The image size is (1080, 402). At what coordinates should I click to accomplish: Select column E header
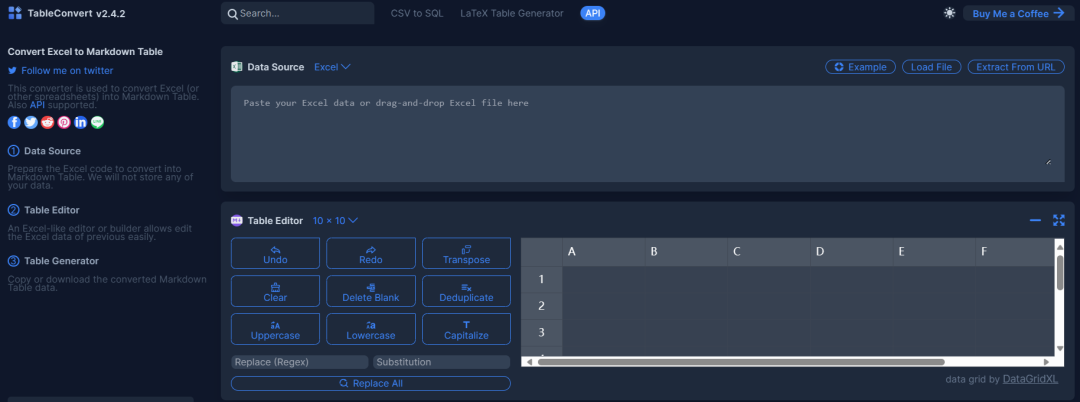click(x=935, y=252)
